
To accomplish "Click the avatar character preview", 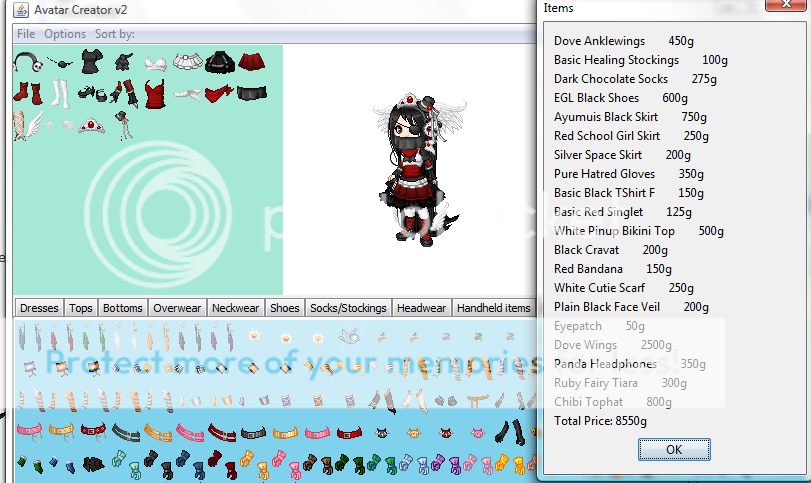I will (x=412, y=170).
